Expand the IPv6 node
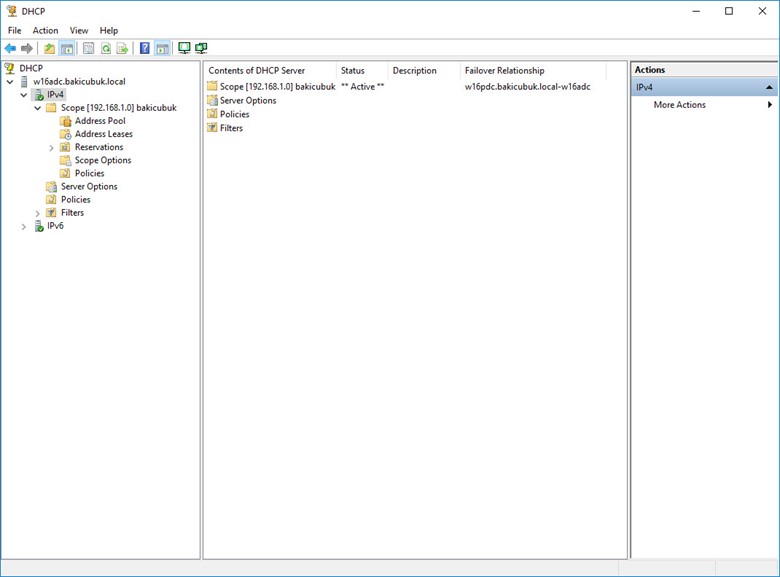The image size is (780, 577). pos(25,226)
